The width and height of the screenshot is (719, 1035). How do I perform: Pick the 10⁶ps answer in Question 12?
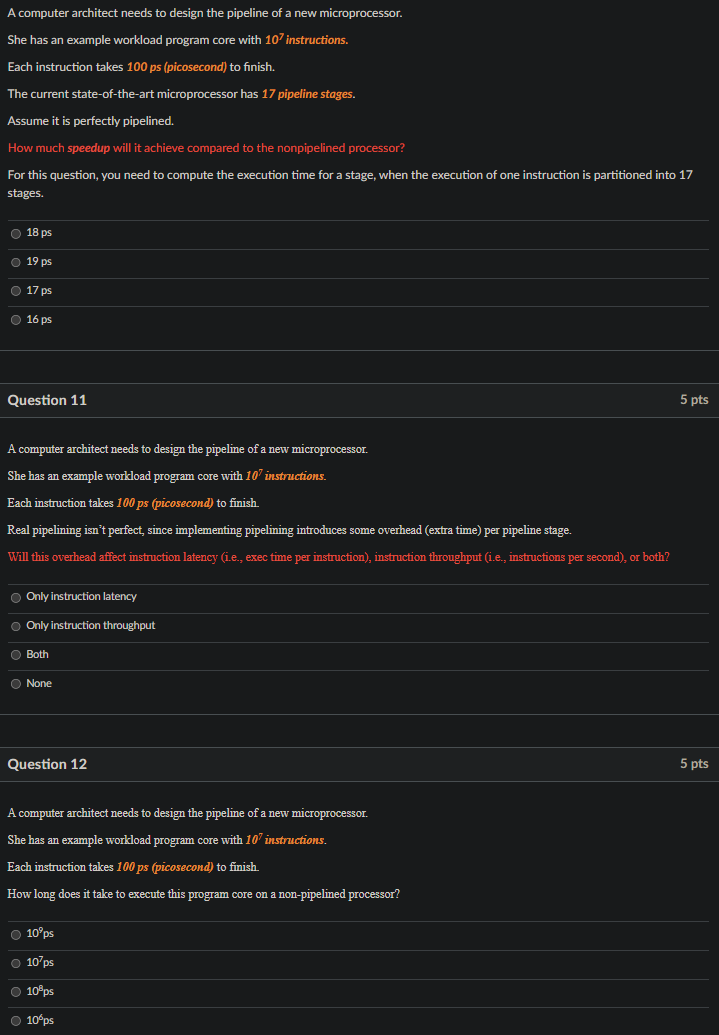(16, 1020)
